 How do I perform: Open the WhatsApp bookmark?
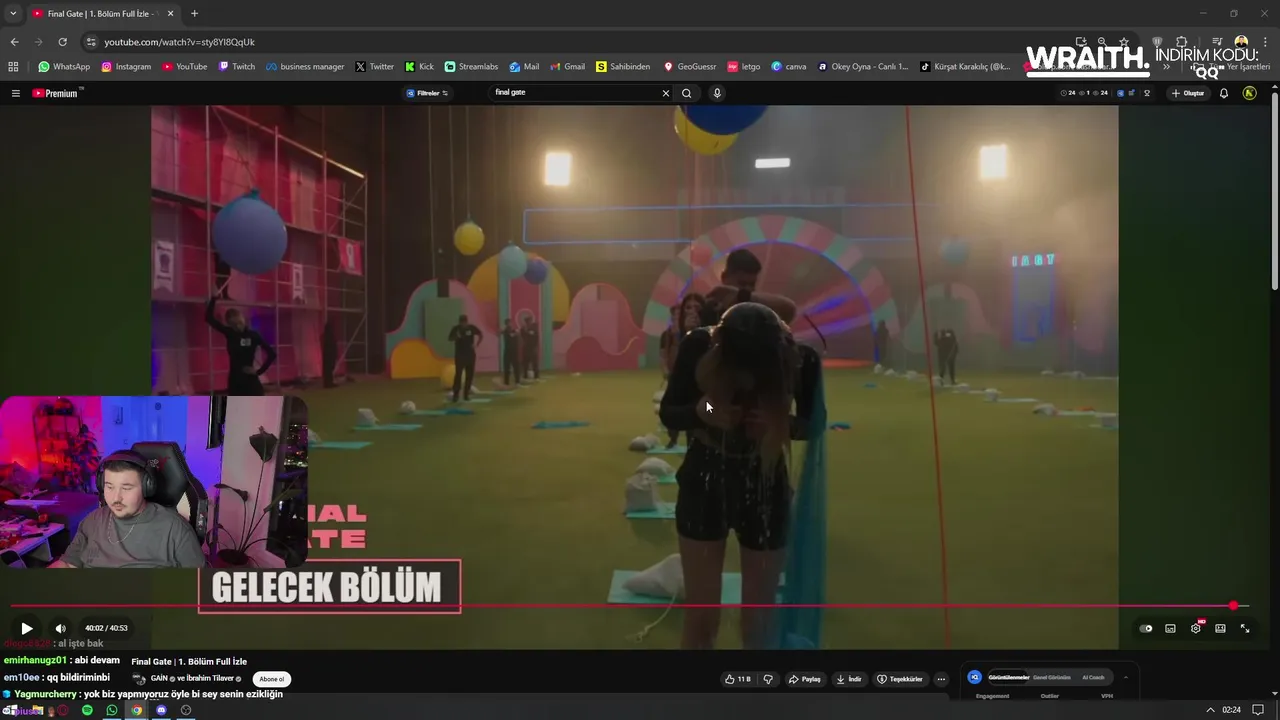64,67
